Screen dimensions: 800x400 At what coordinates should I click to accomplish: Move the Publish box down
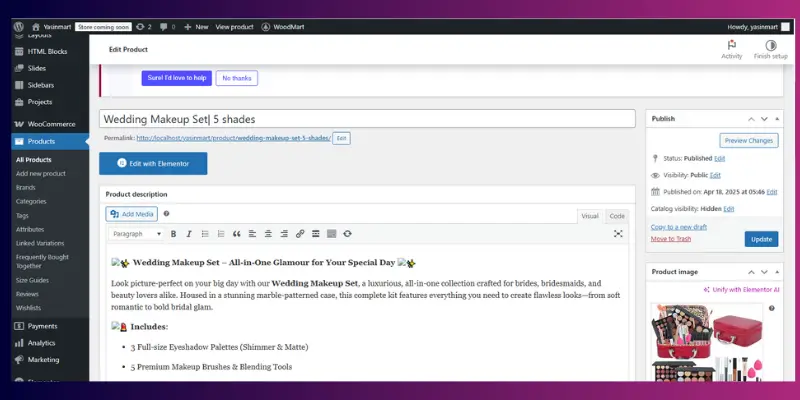pyautogui.click(x=764, y=118)
